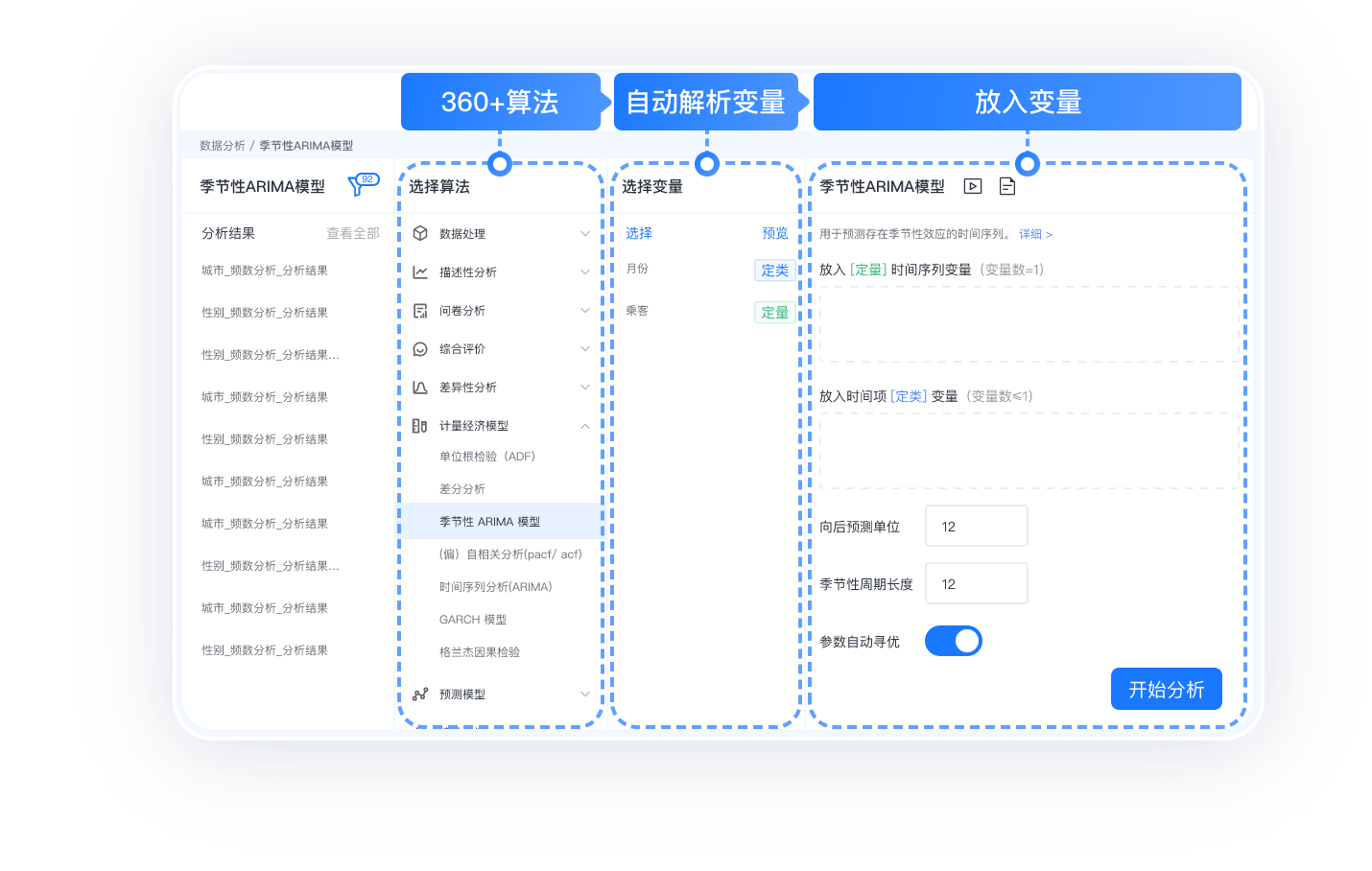Image resolution: width=1372 pixels, height=871 pixels.
Task: Open the first truncated 性别_频数分析_分析结果… entry
Action: (x=271, y=355)
